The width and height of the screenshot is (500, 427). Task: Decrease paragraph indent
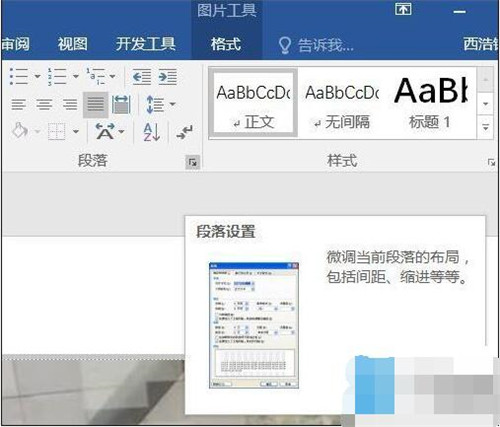point(142,77)
